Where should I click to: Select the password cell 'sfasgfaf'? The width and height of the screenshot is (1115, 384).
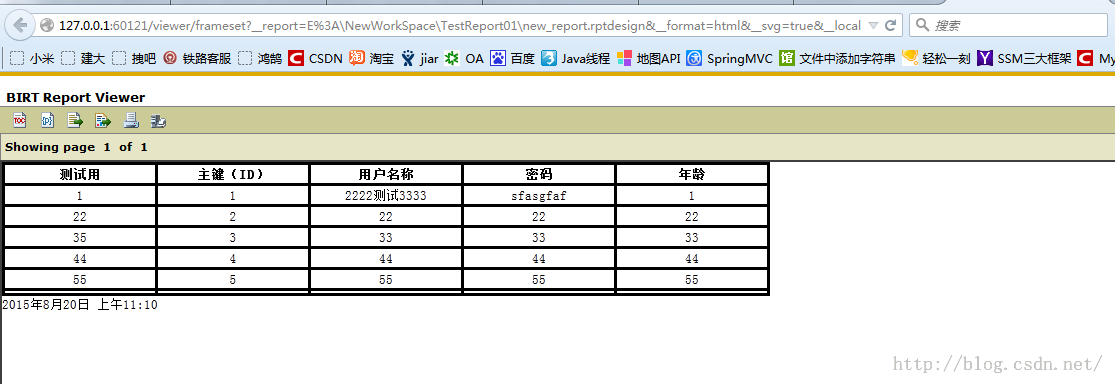click(539, 196)
